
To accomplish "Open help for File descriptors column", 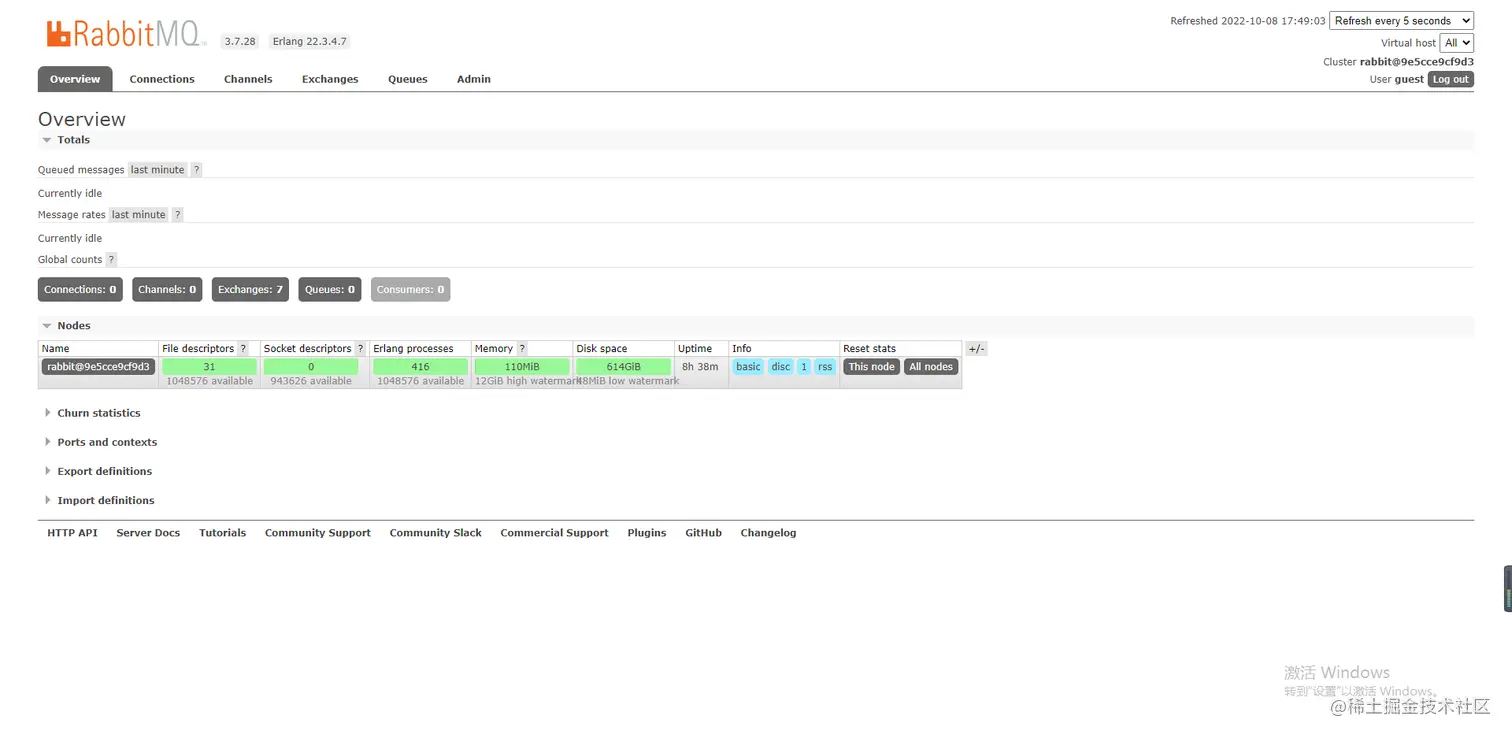I will (x=243, y=349).
